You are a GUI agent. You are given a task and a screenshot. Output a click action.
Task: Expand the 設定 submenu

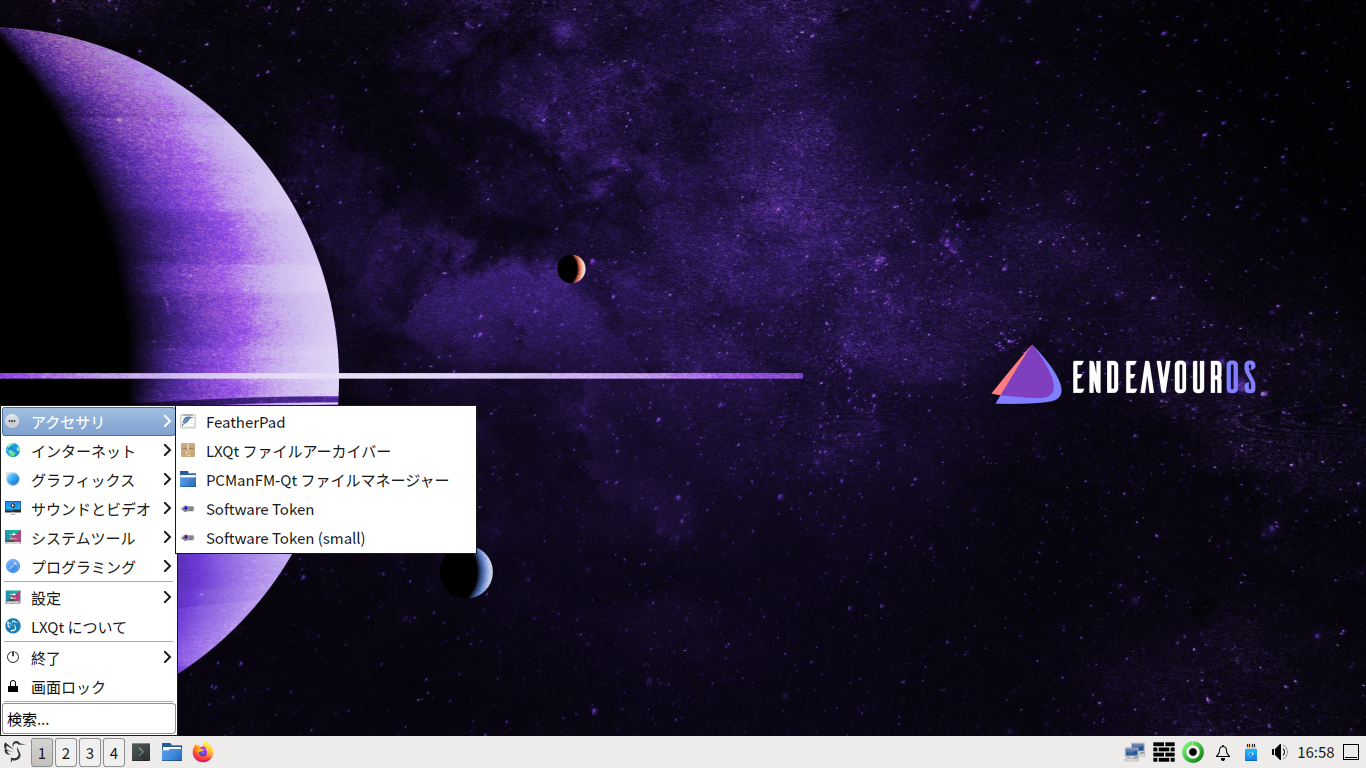pyautogui.click(x=89, y=598)
